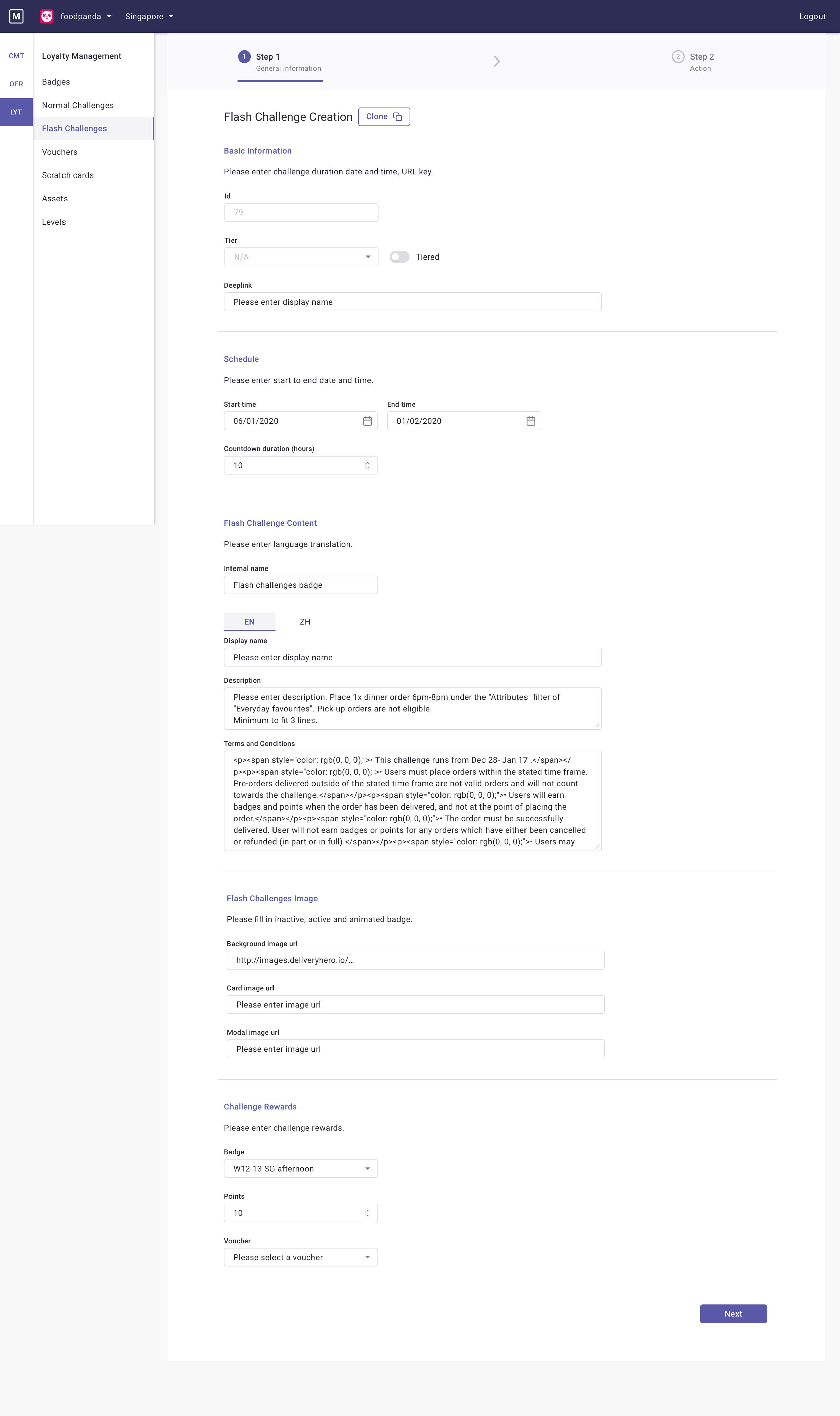This screenshot has height=1416, width=840.
Task: Open the End time calendar icon
Action: 531,421
